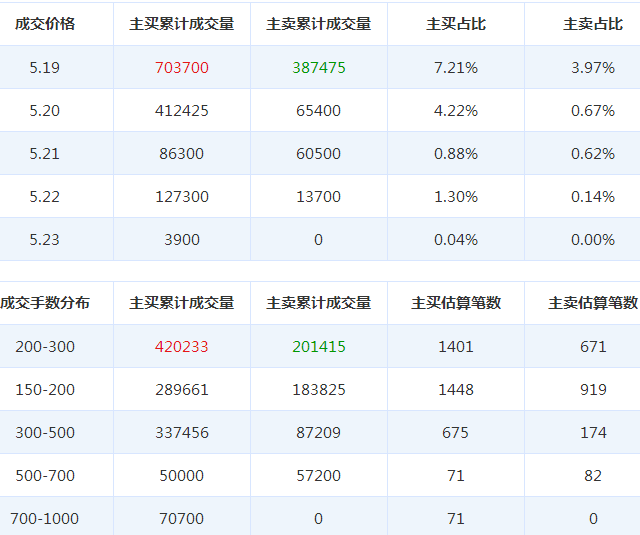This screenshot has width=640, height=535.
Task: Click the 7.21% buy ratio cell
Action: 456,67
